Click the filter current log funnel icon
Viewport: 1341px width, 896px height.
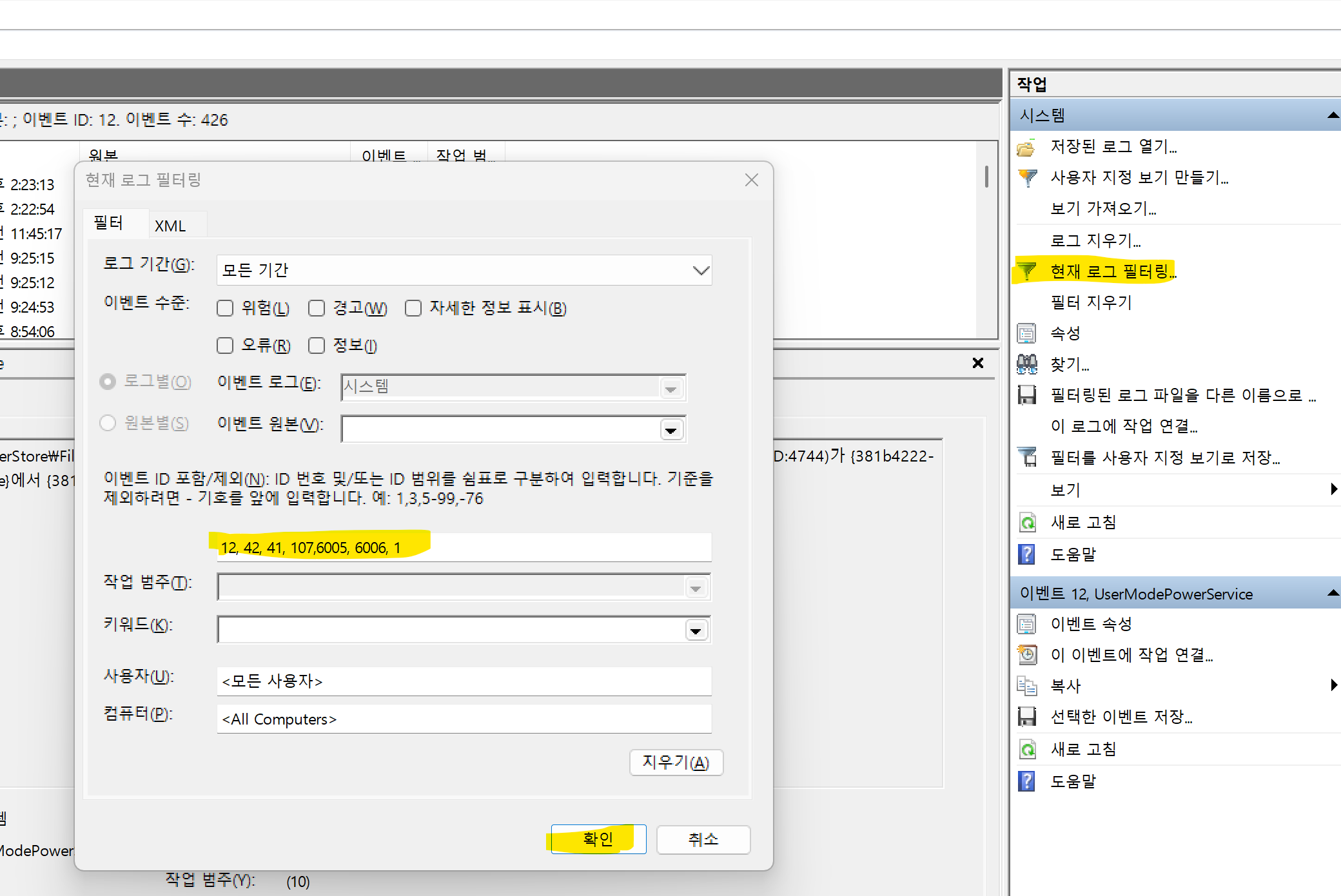point(1027,271)
